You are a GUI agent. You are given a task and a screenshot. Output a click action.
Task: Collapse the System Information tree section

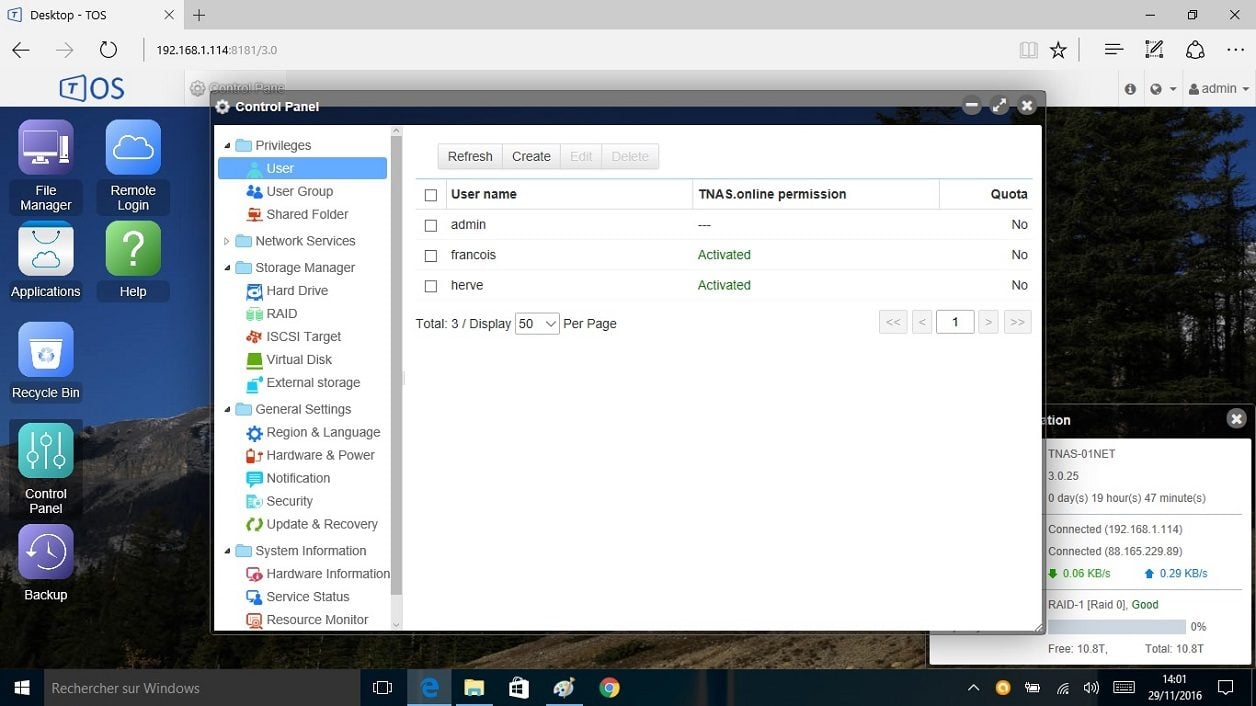[x=227, y=551]
